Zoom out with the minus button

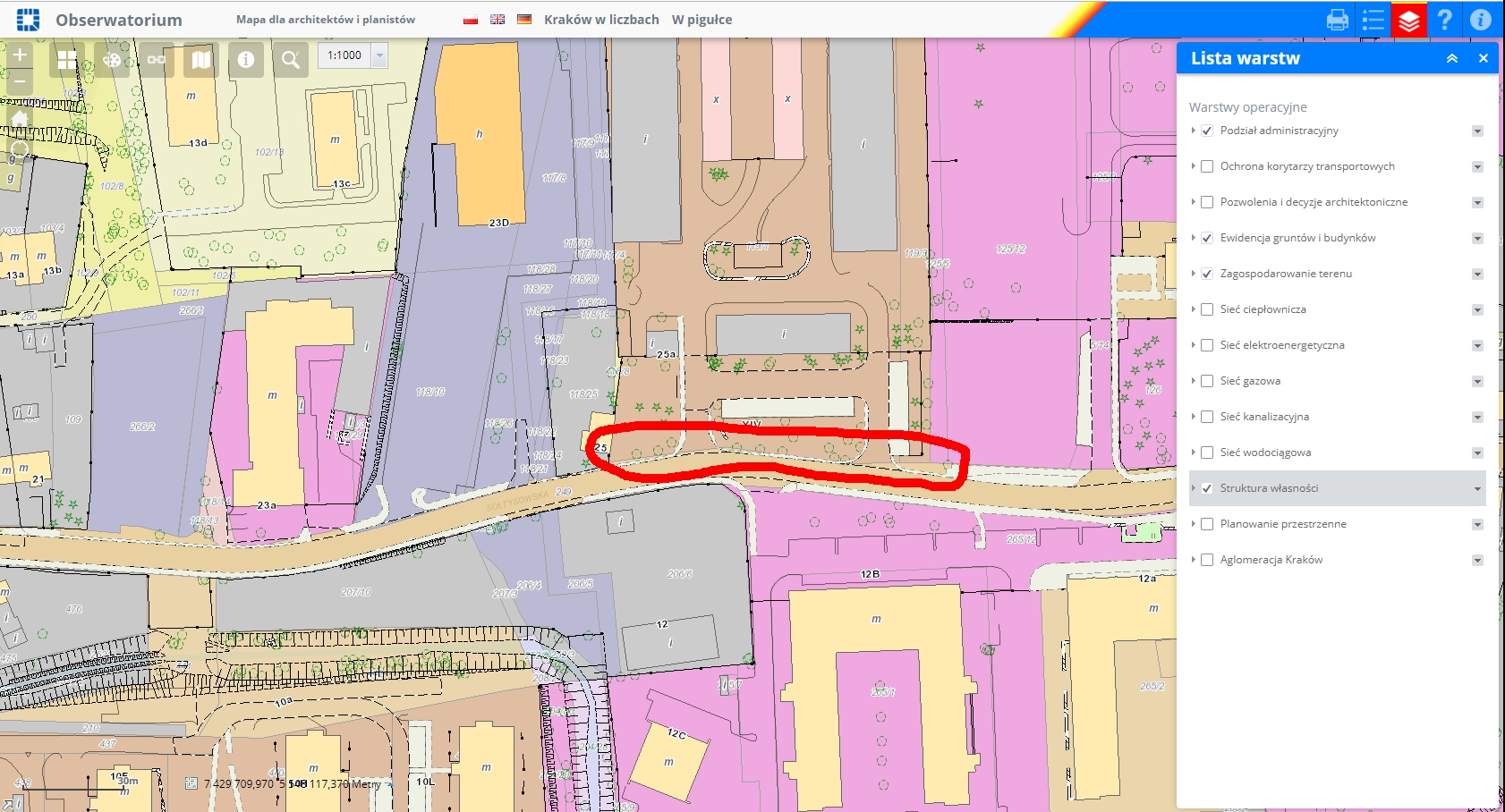point(20,81)
